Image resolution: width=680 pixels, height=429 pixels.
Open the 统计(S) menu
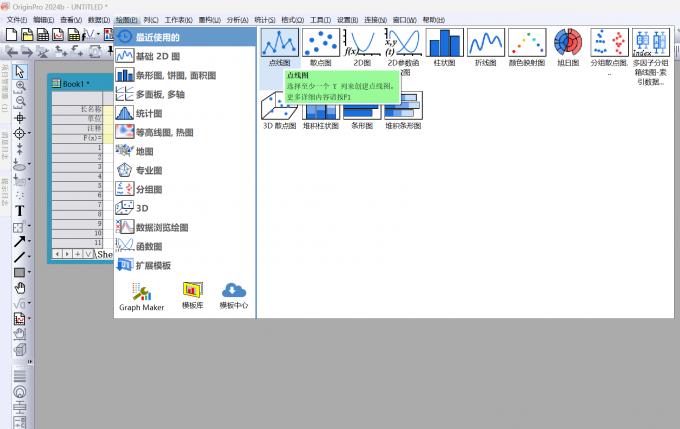pos(265,20)
